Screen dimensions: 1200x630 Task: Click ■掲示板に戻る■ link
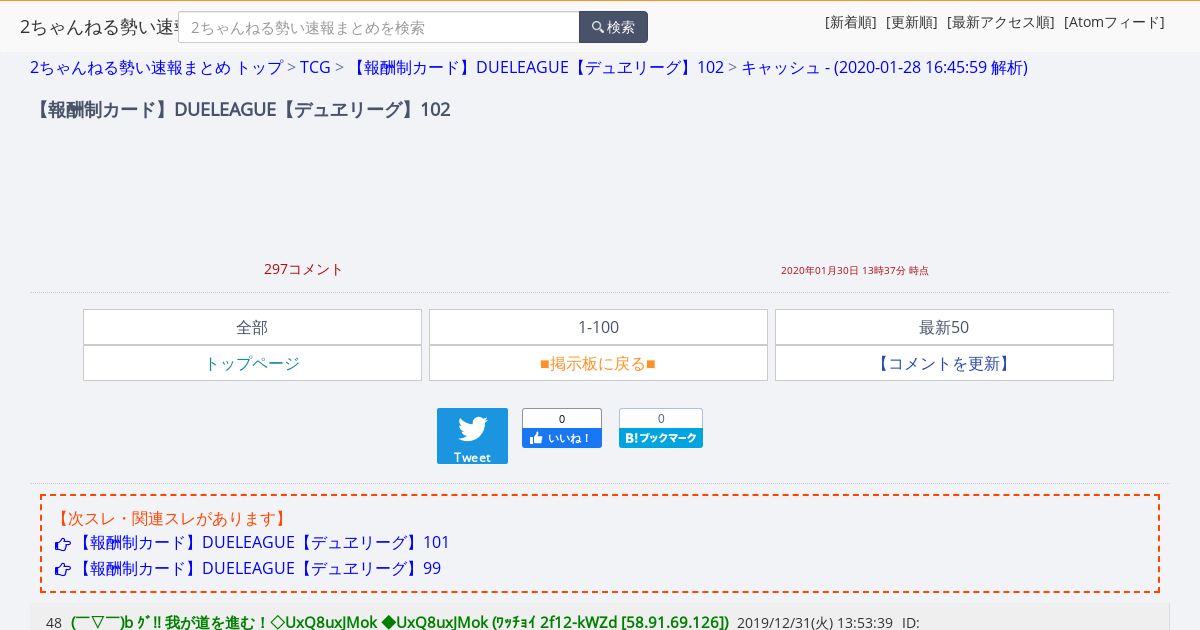click(x=598, y=363)
